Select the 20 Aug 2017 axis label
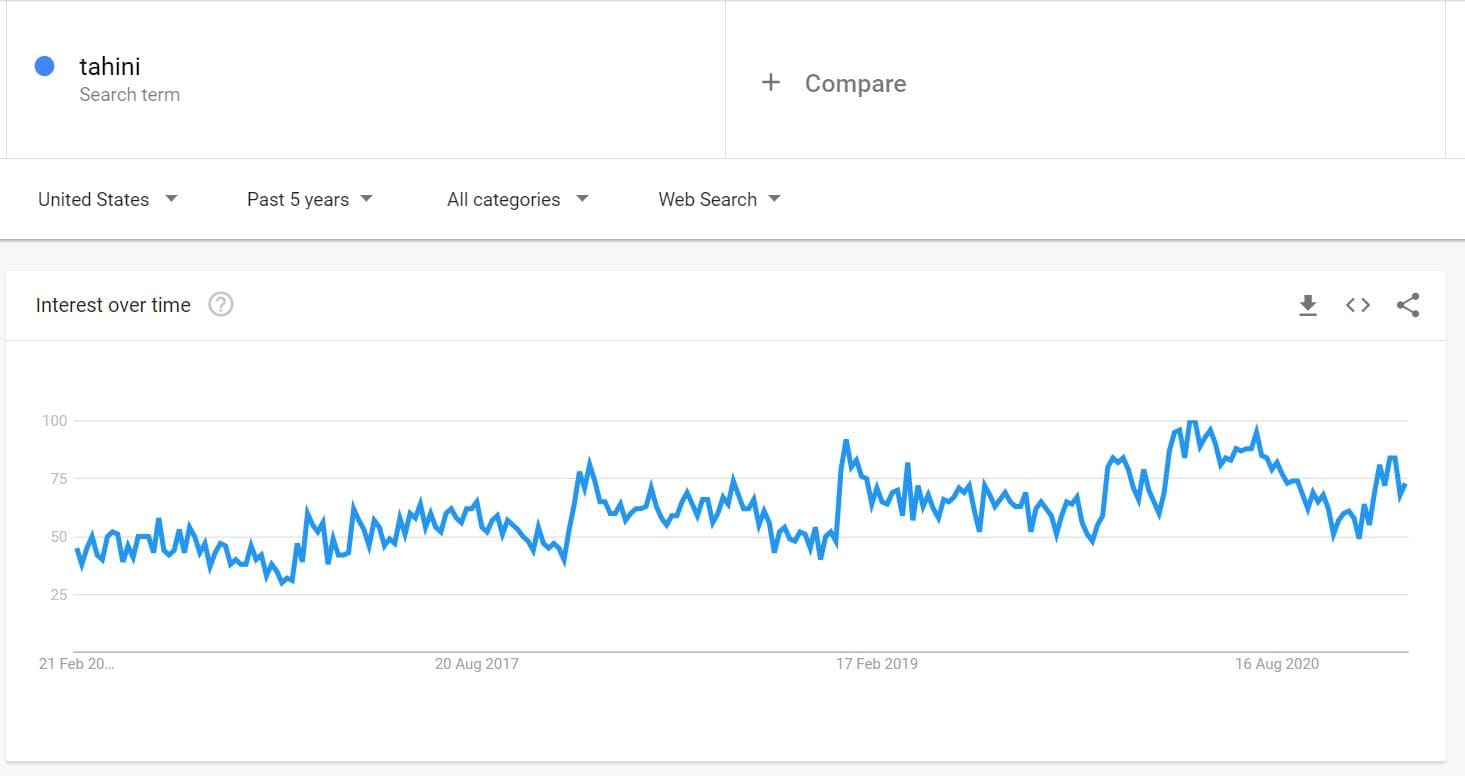 (x=477, y=664)
